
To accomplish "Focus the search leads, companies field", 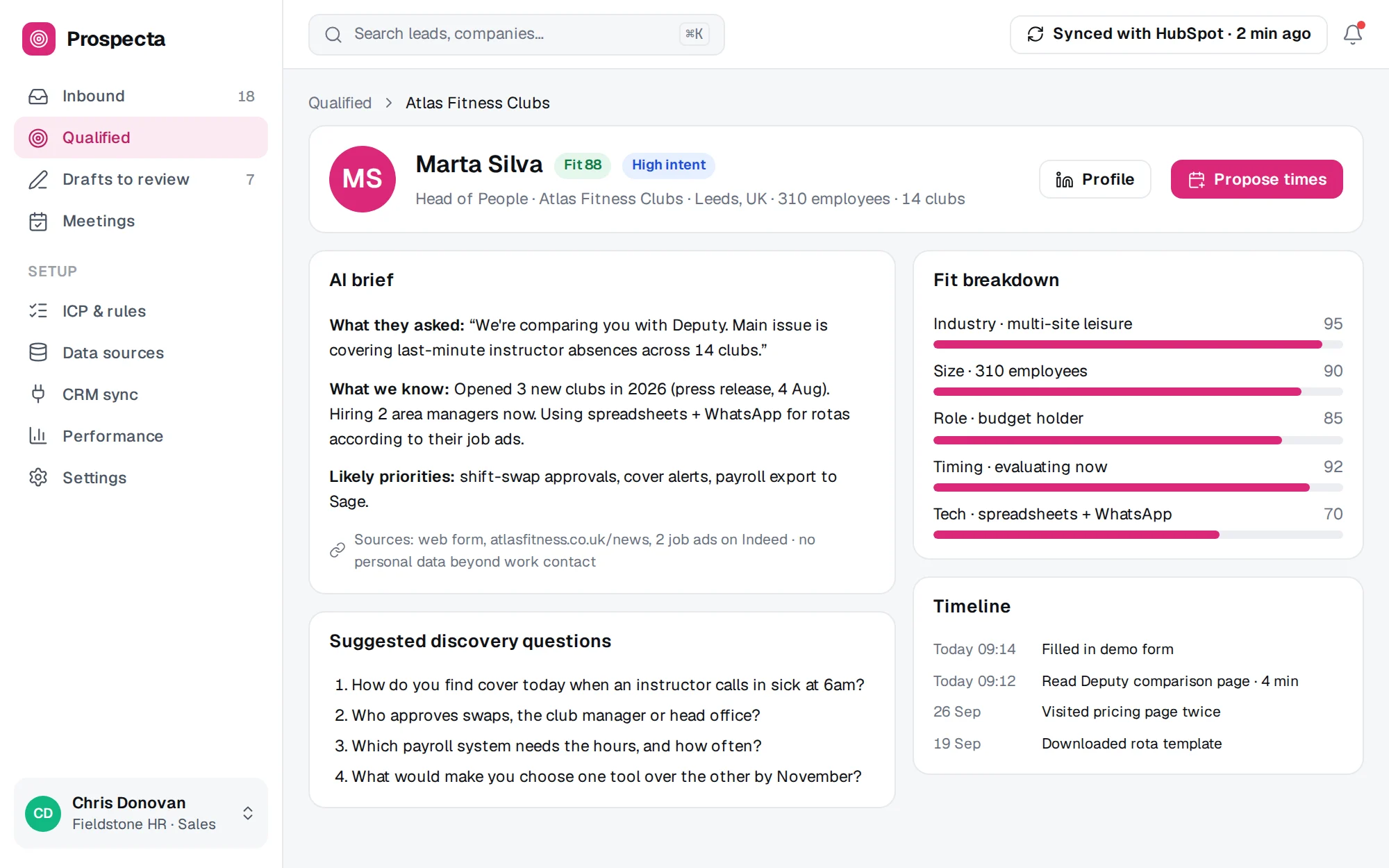I will coord(517,34).
